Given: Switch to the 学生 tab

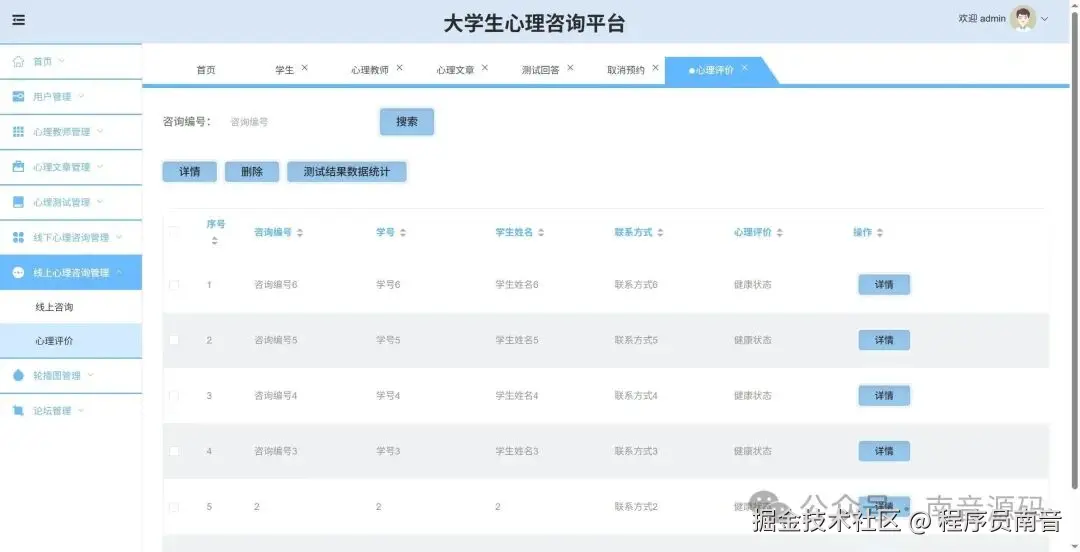Looking at the screenshot, I should click(x=284, y=70).
